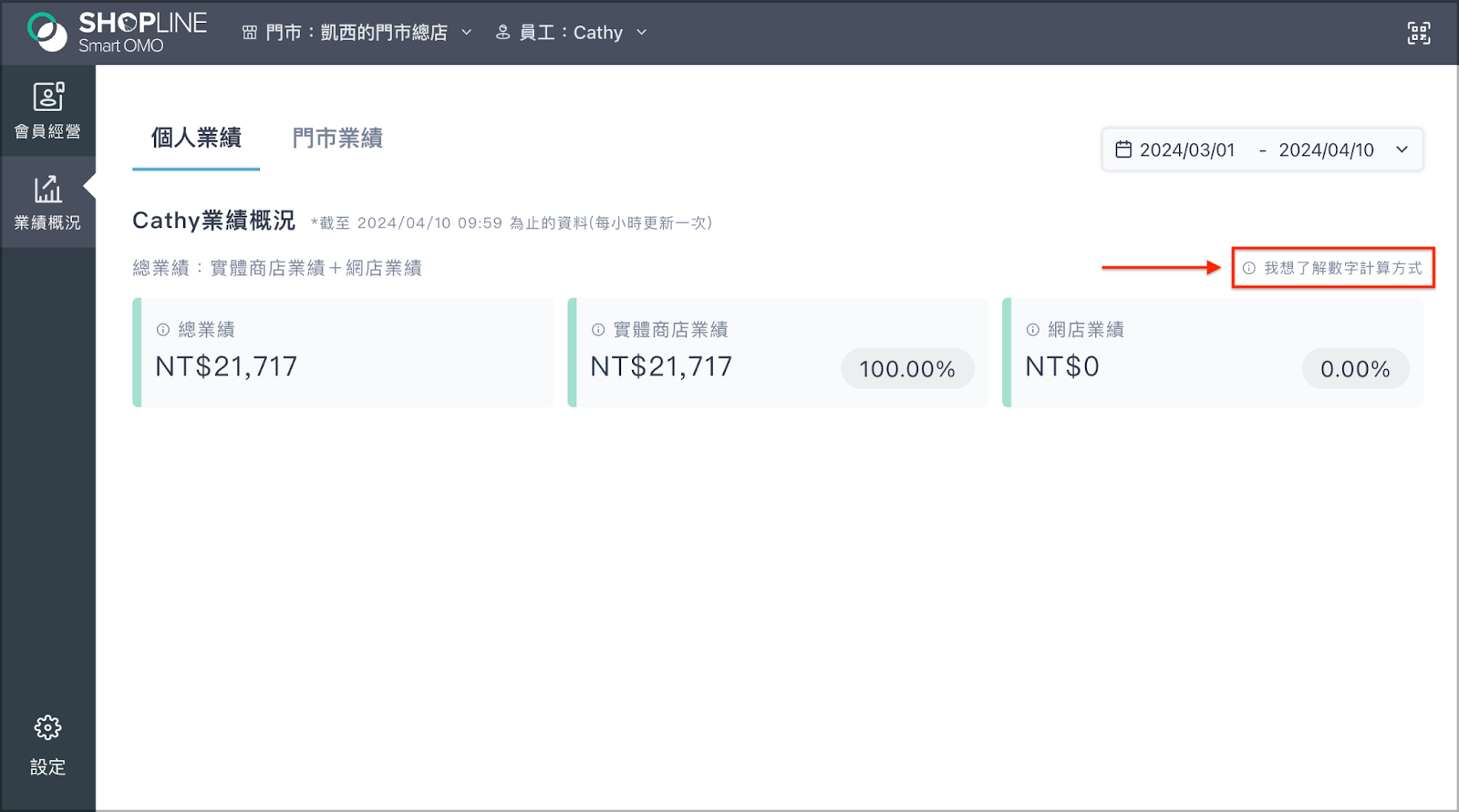Open 我想了解數字計算方式 link
Screen dimensions: 1459x812
[1332, 268]
